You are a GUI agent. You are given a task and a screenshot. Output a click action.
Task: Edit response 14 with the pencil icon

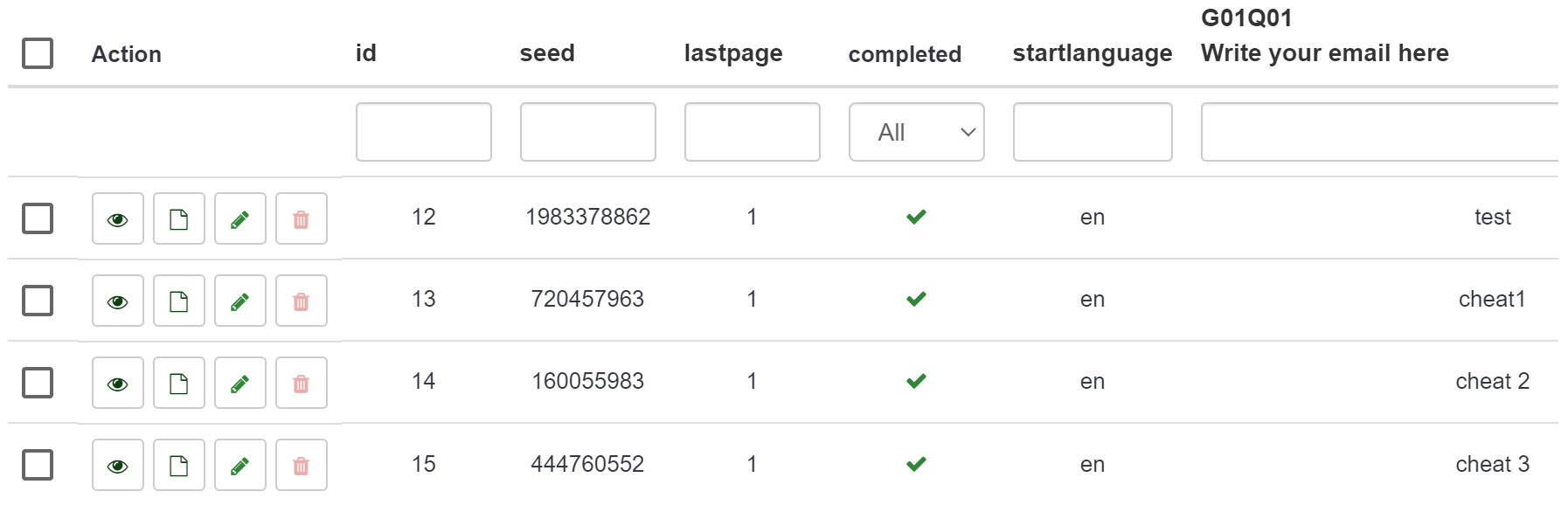click(240, 383)
